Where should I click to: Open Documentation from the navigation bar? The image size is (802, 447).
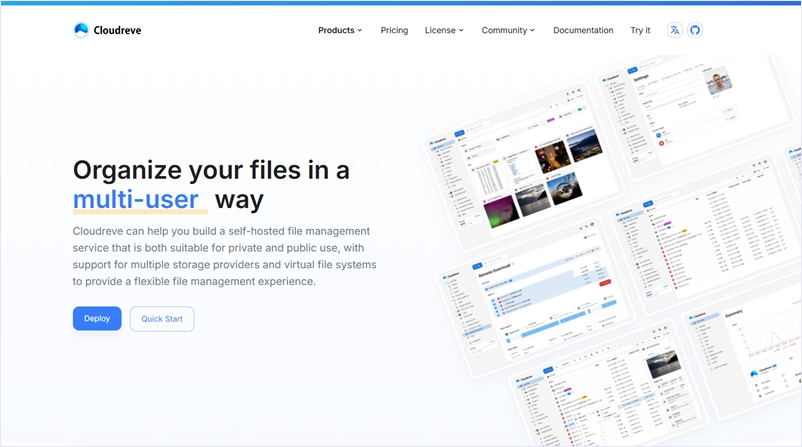(583, 30)
